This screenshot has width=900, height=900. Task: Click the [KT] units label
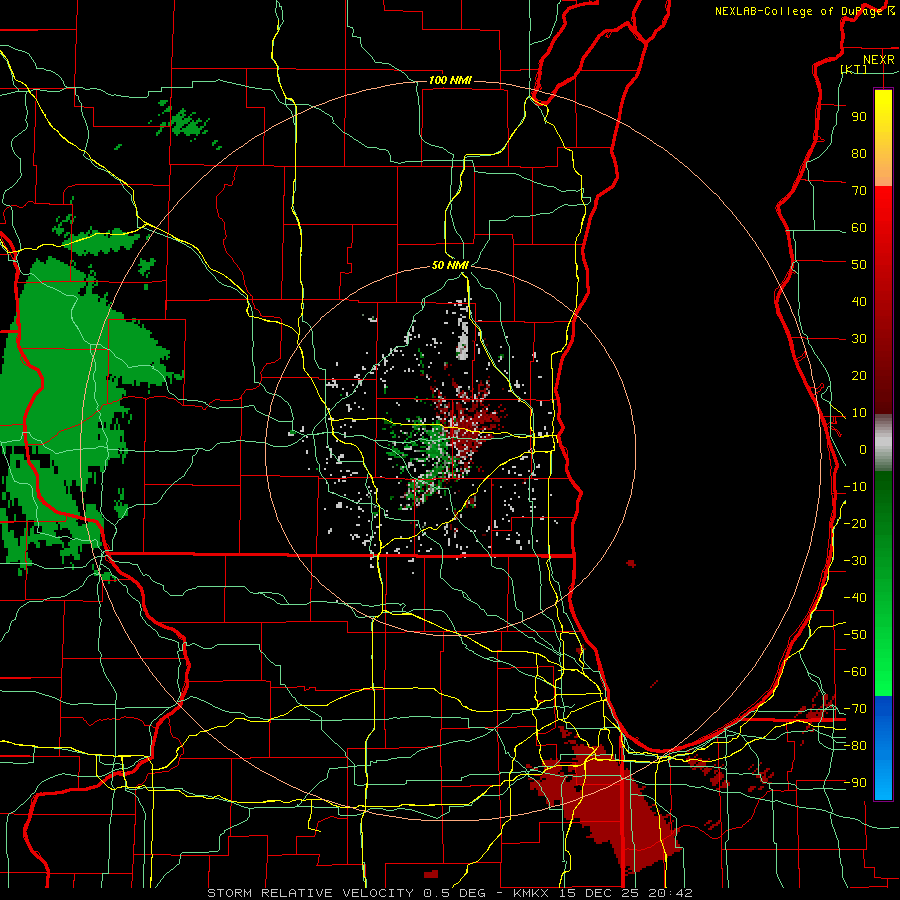(854, 69)
